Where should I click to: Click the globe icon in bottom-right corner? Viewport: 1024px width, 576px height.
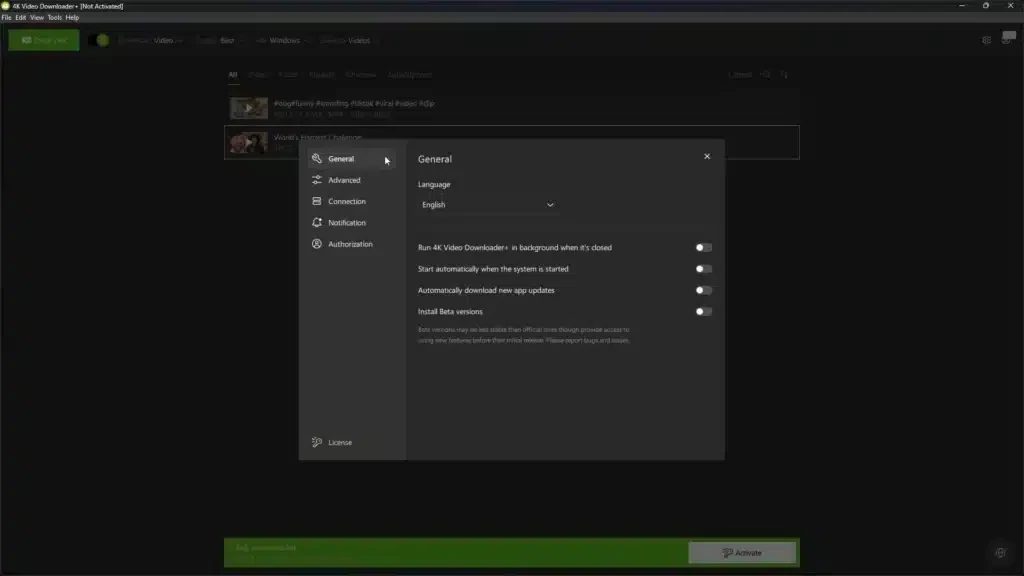(999, 553)
